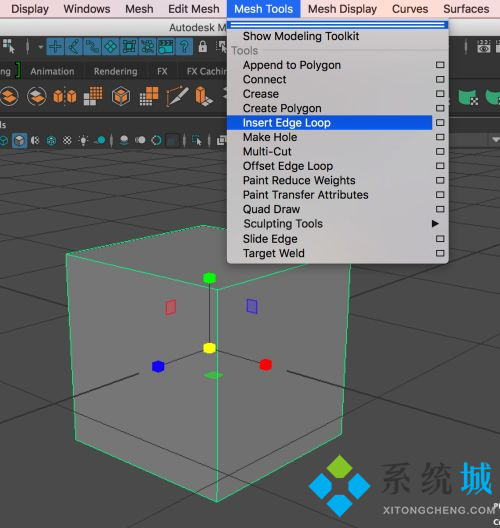This screenshot has height=528, width=500.
Task: Click the yellow center manipulator handle
Action: point(209,348)
